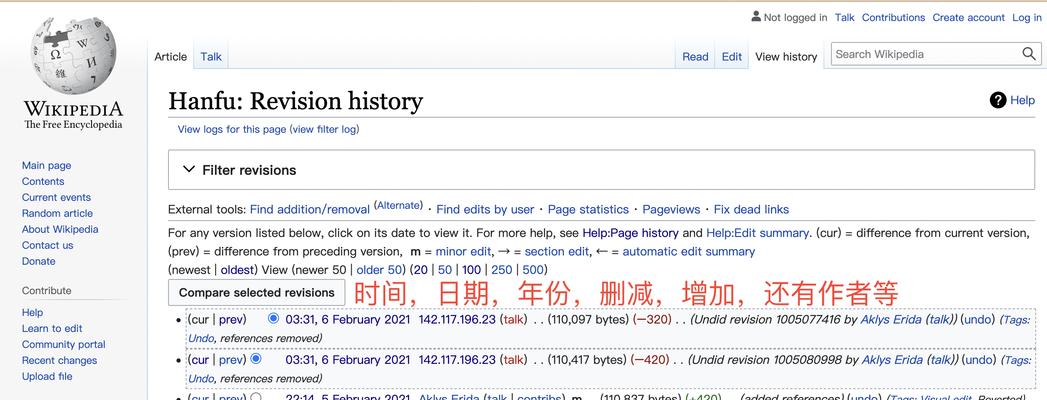Image resolution: width=1047 pixels, height=400 pixels.
Task: Click the Log in link
Action: click(x=1026, y=17)
